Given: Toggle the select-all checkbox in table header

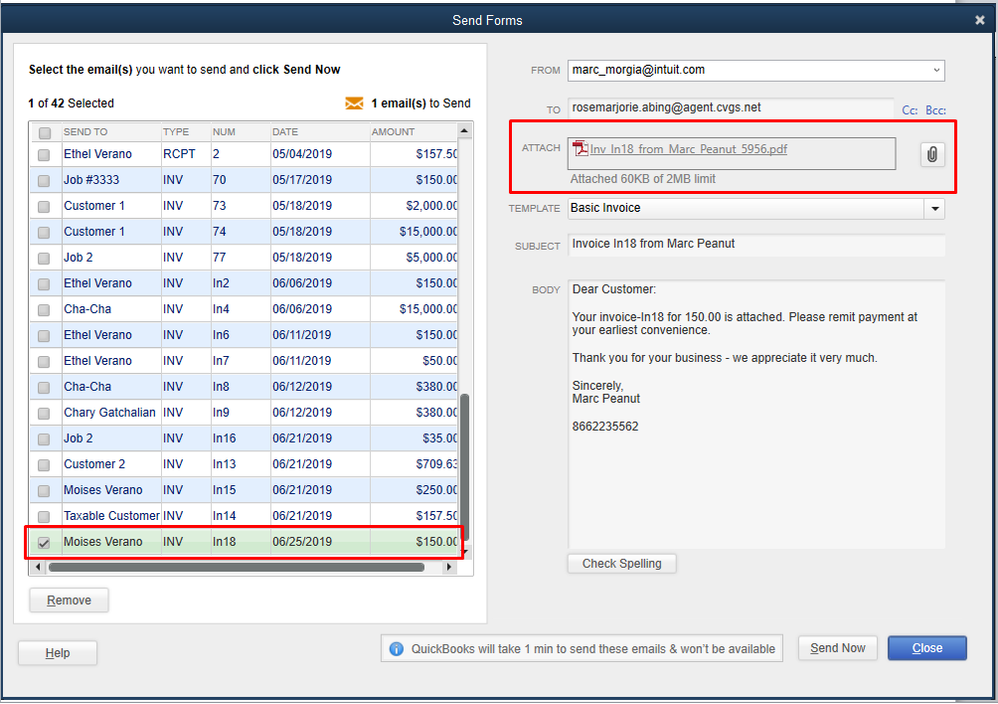Looking at the screenshot, I should 44,132.
